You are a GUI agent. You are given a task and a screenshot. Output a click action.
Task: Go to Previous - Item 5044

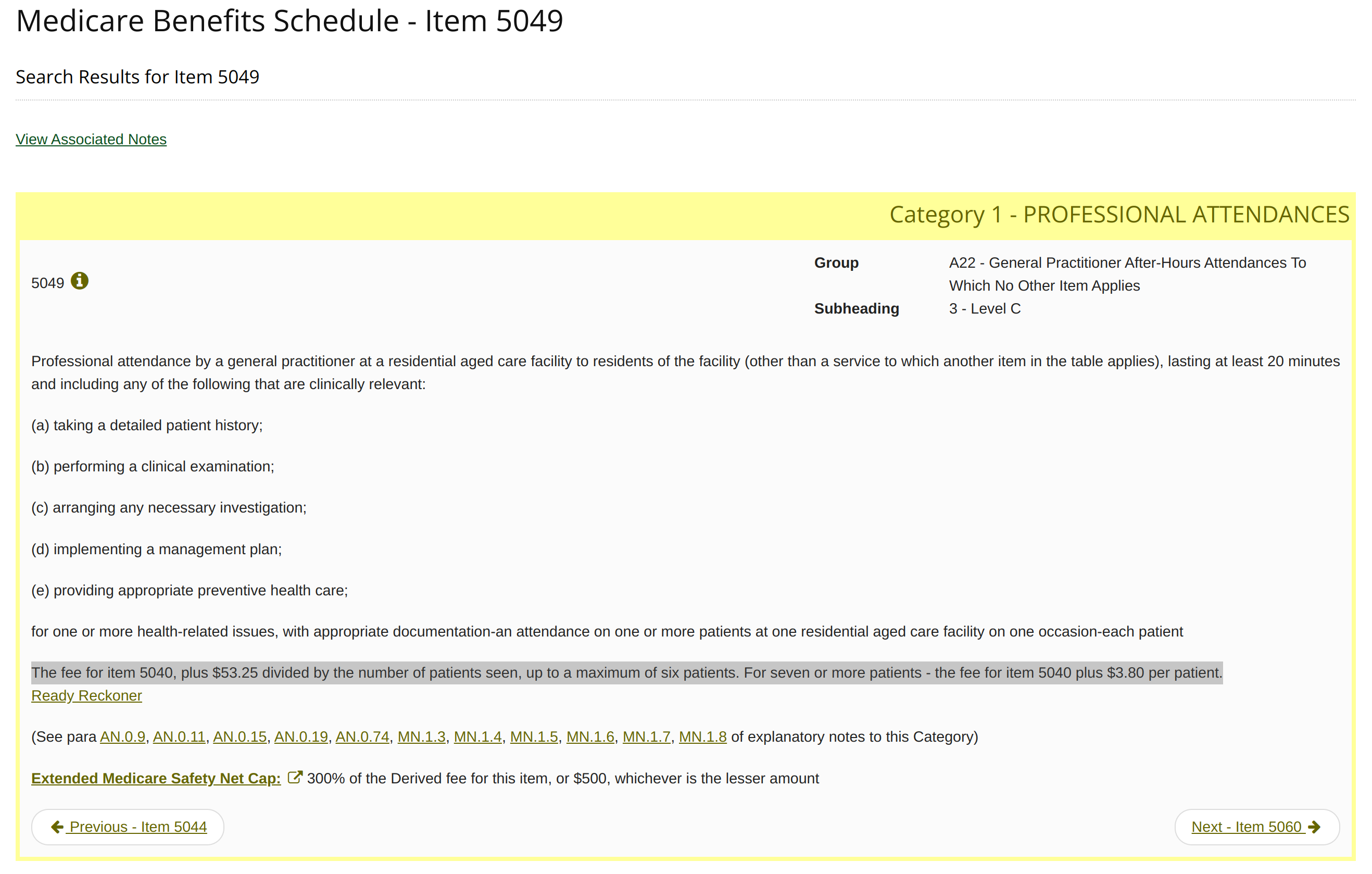coord(138,827)
